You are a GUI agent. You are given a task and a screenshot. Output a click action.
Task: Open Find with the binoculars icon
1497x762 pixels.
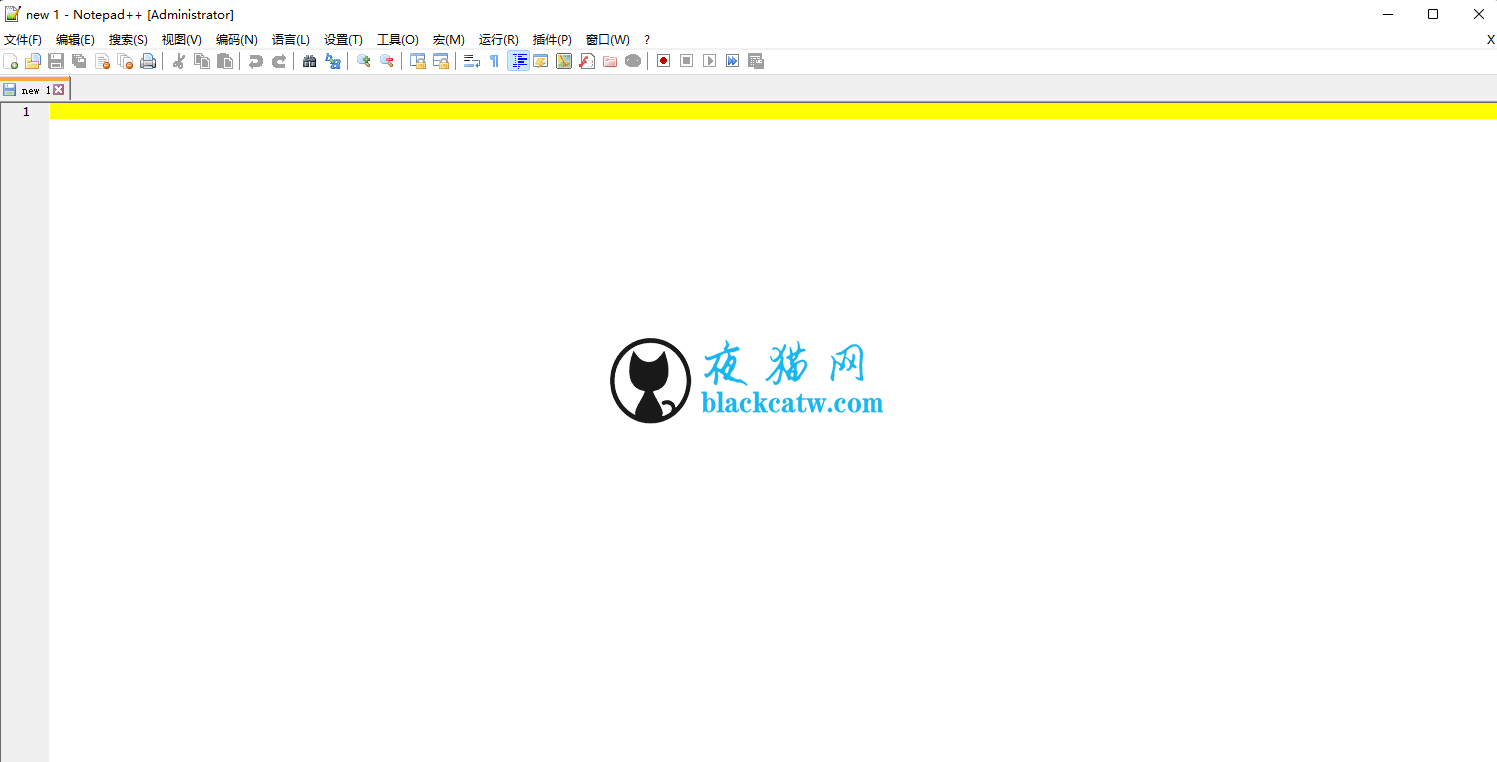click(x=310, y=61)
